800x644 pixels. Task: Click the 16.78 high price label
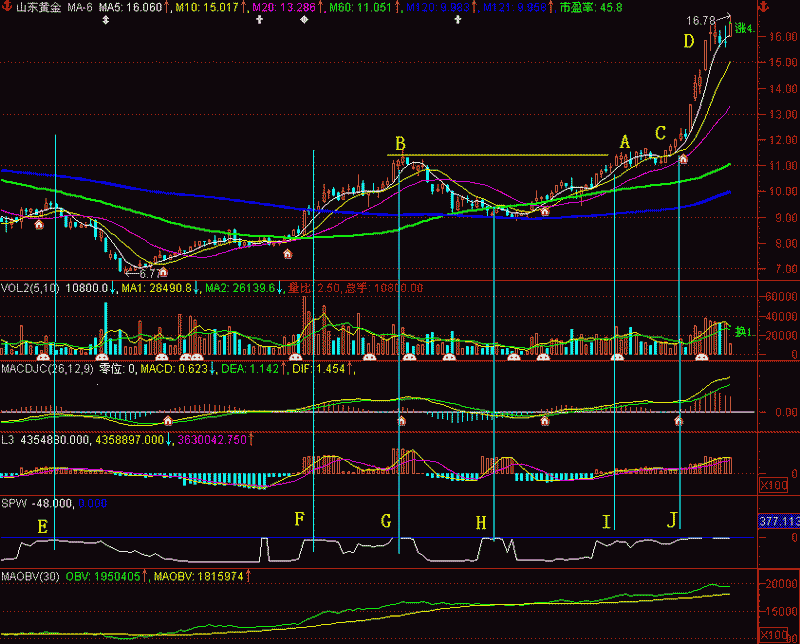click(701, 20)
